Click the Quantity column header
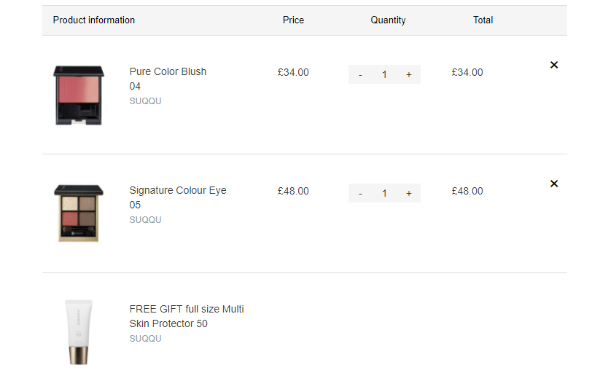Image resolution: width=600 pixels, height=389 pixels. click(x=388, y=20)
